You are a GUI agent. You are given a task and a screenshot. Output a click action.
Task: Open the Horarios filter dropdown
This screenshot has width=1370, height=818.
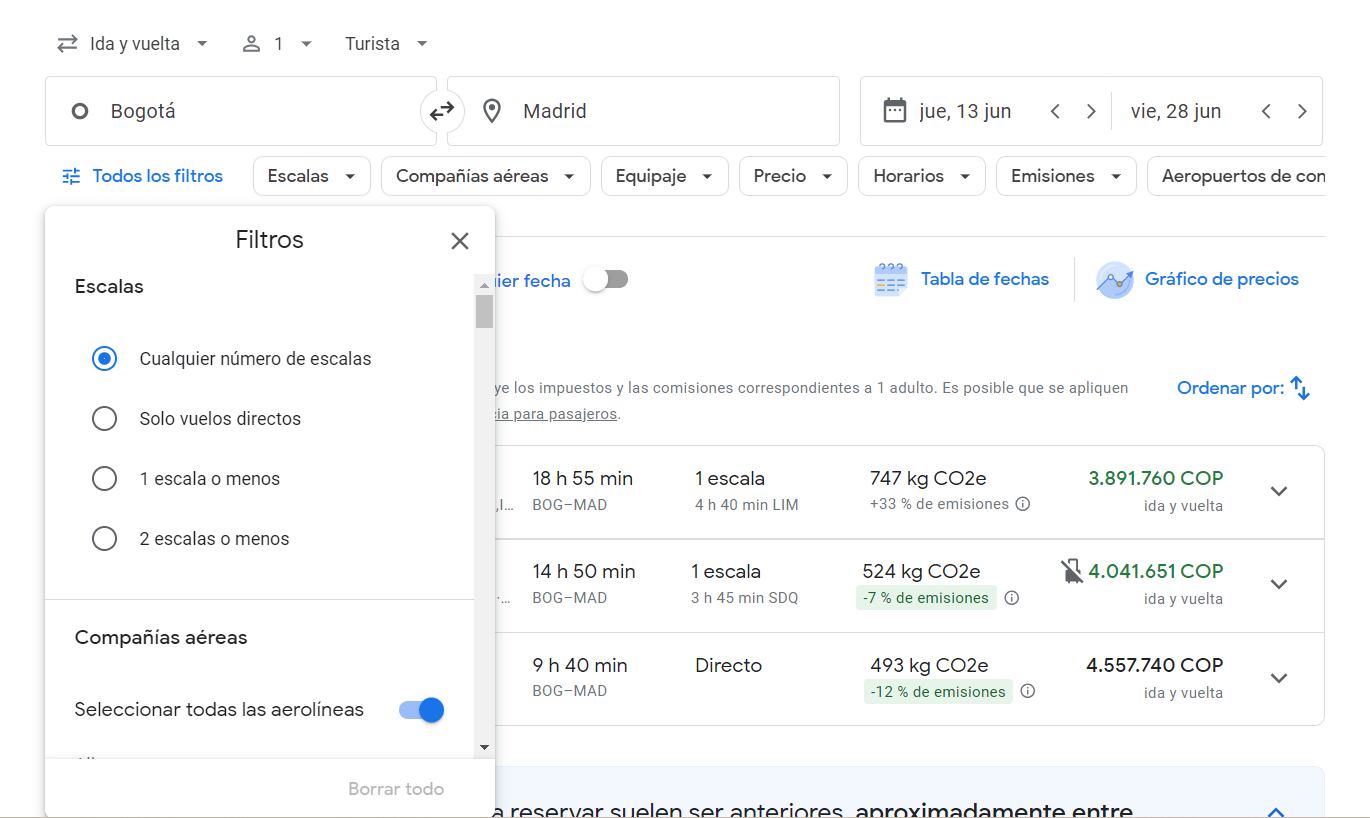pos(922,176)
